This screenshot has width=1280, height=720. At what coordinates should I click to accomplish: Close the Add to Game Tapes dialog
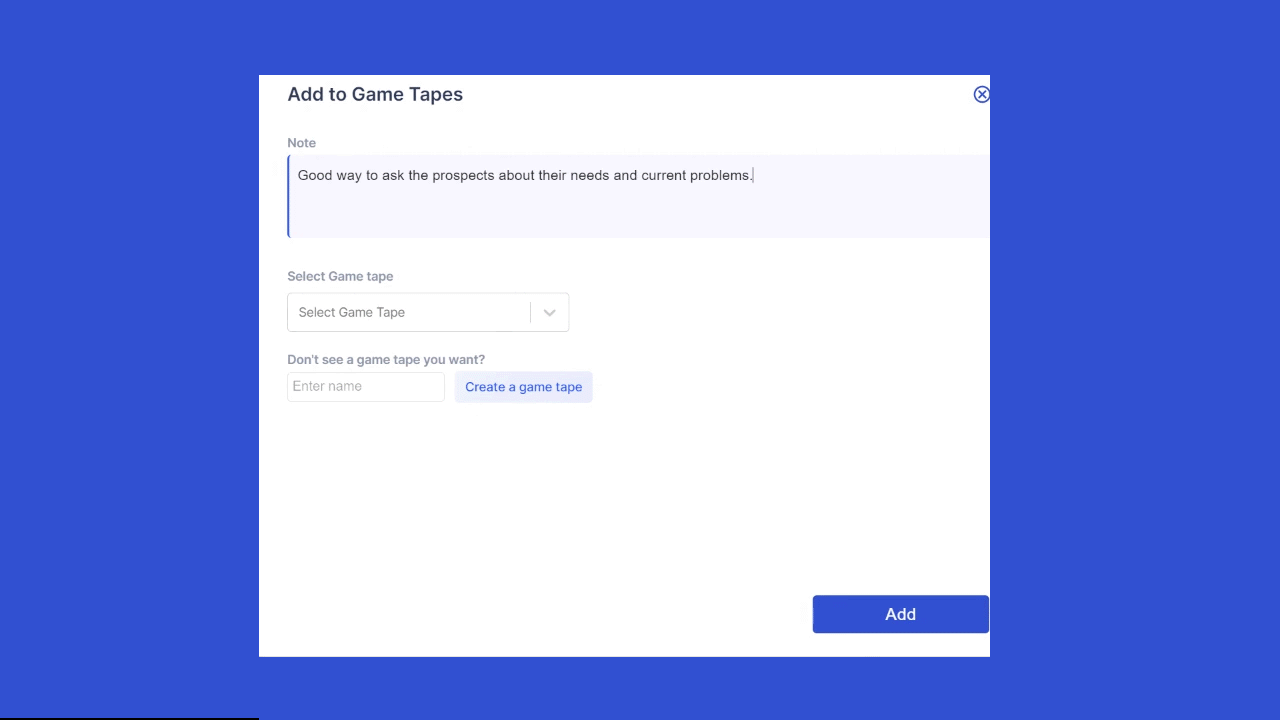pos(981,94)
